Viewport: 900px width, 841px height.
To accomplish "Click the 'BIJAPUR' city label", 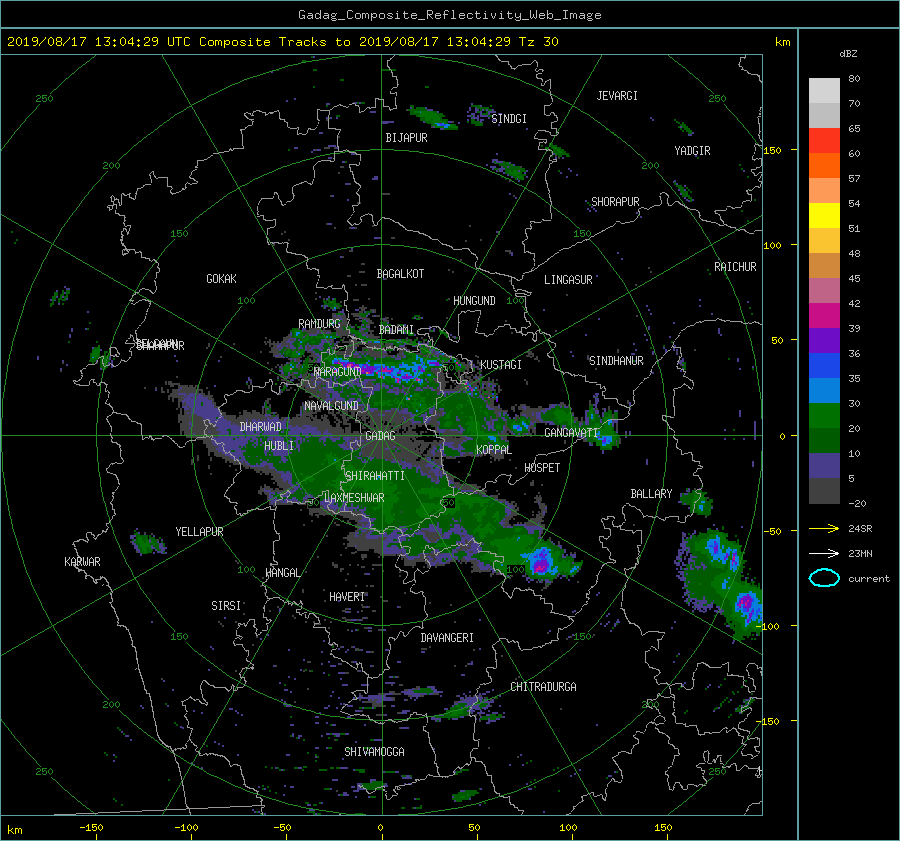I will pyautogui.click(x=406, y=138).
